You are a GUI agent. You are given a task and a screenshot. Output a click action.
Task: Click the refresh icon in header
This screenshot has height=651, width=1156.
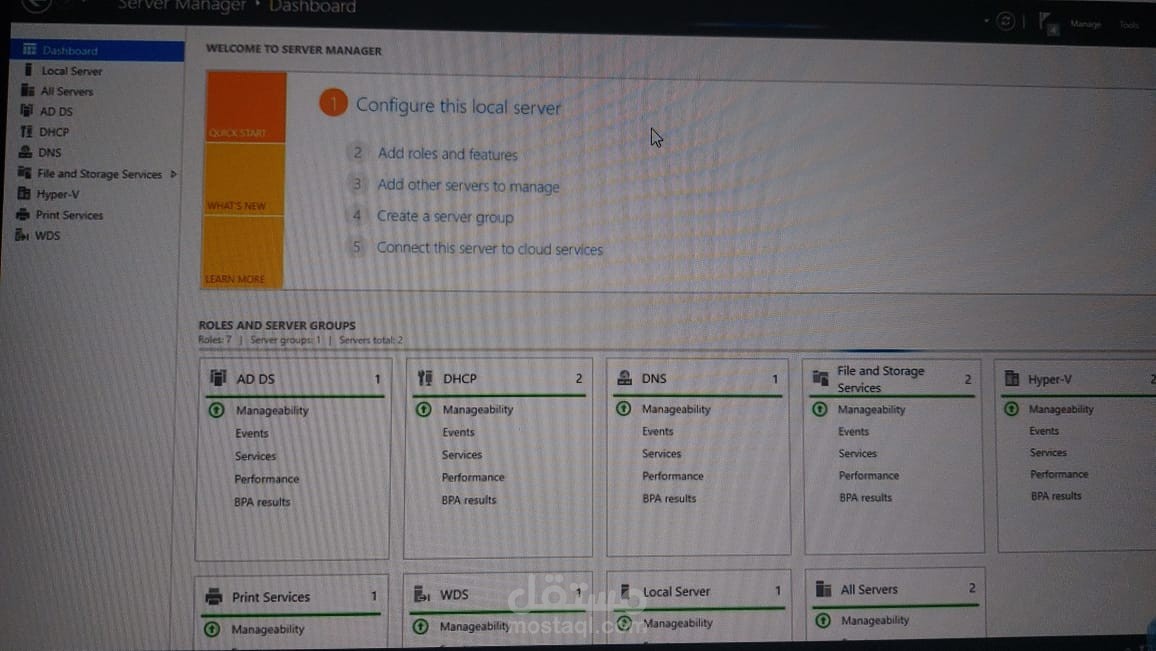click(x=1005, y=21)
